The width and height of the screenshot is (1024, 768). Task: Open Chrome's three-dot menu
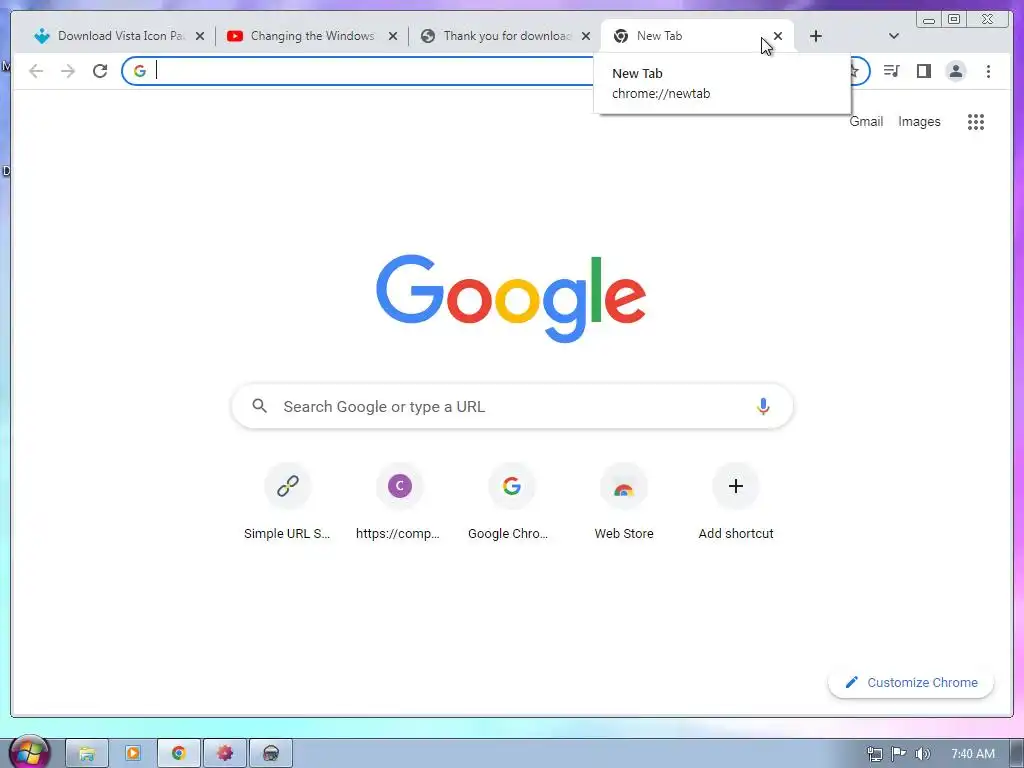point(988,71)
